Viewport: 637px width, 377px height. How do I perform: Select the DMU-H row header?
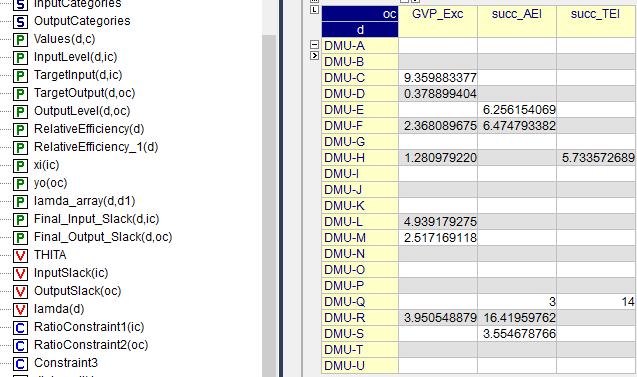[x=360, y=158]
